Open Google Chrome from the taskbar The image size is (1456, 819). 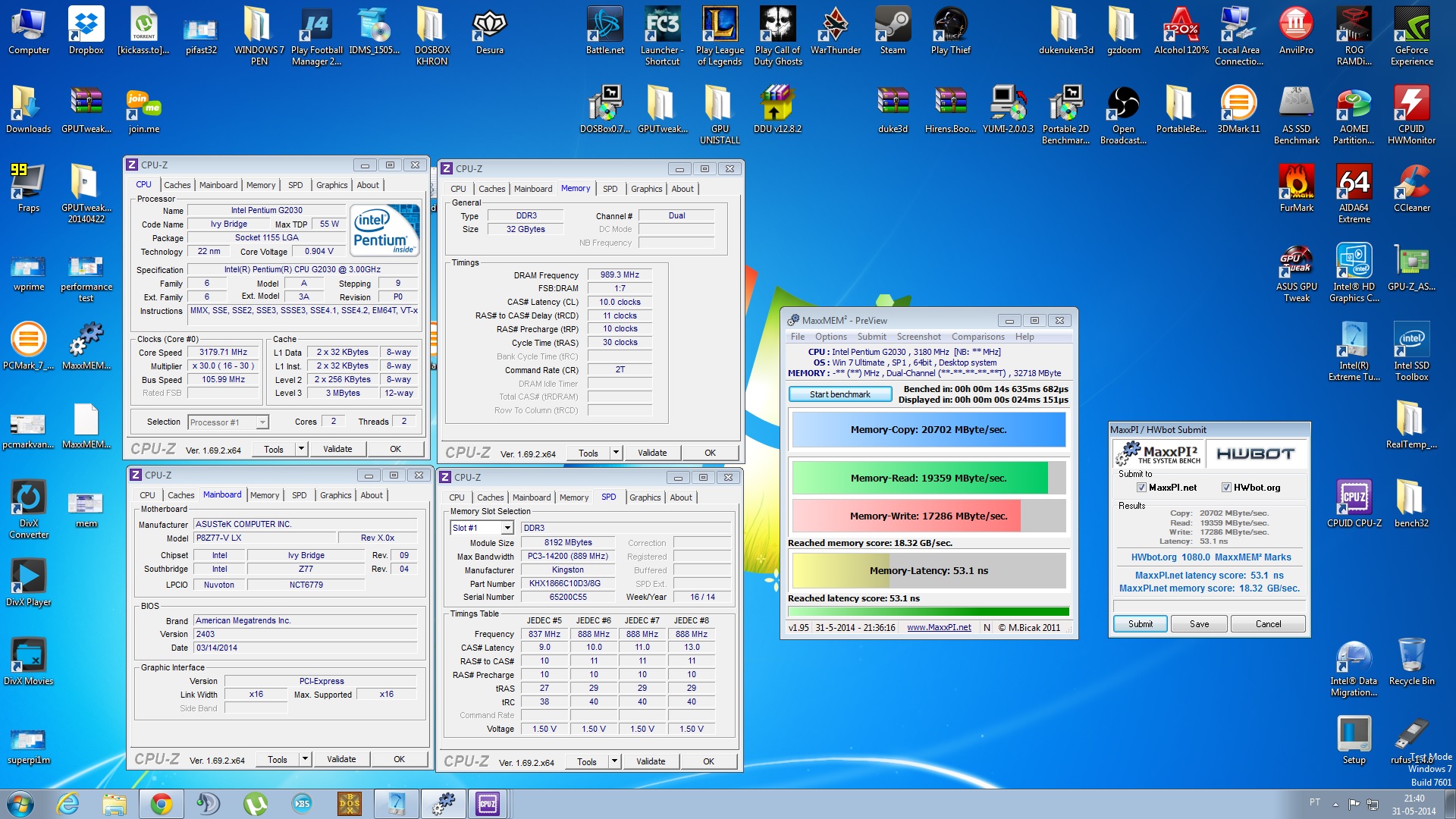(x=161, y=804)
